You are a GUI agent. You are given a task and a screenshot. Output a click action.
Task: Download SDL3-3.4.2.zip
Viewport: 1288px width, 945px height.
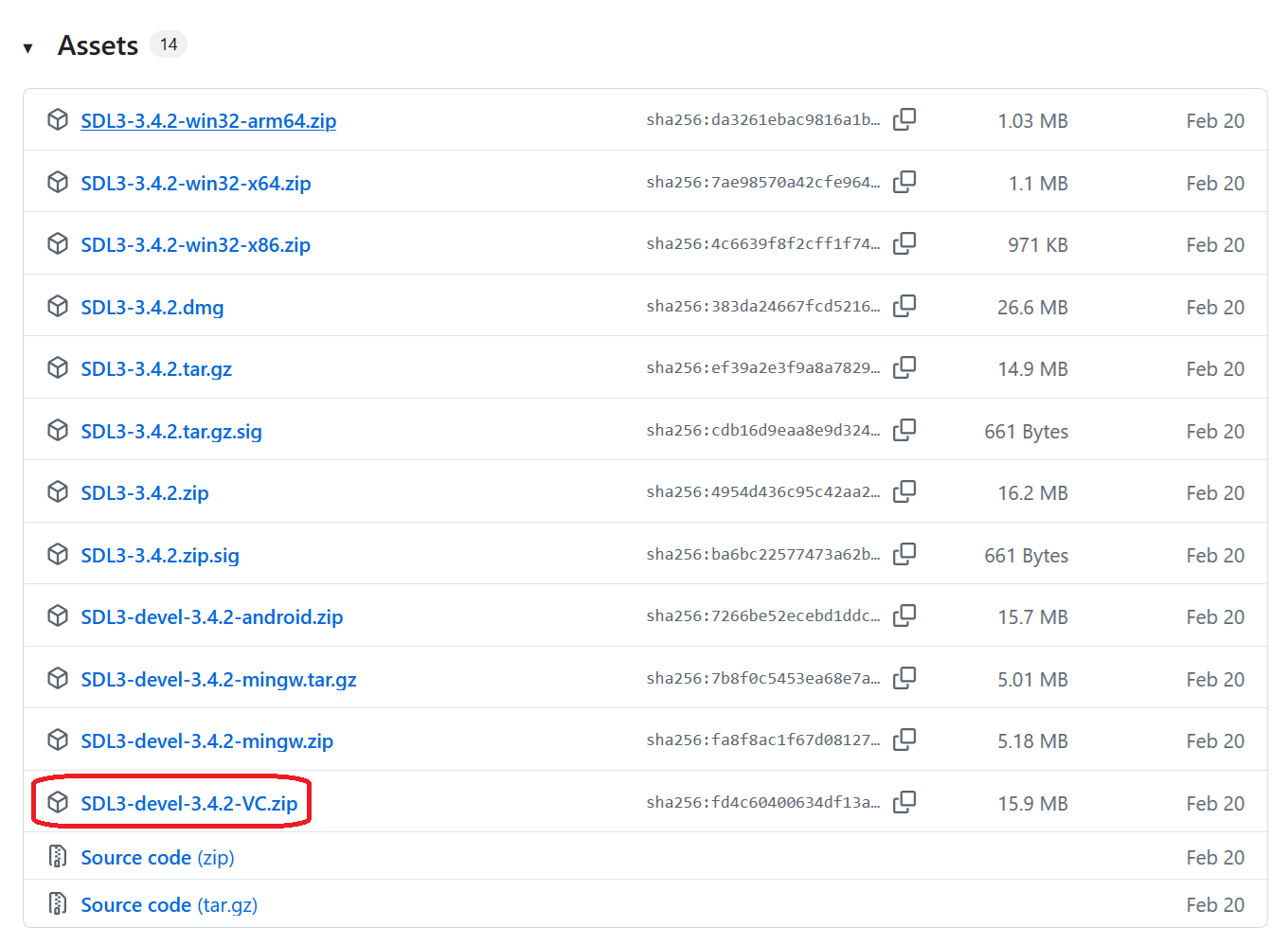tap(144, 492)
